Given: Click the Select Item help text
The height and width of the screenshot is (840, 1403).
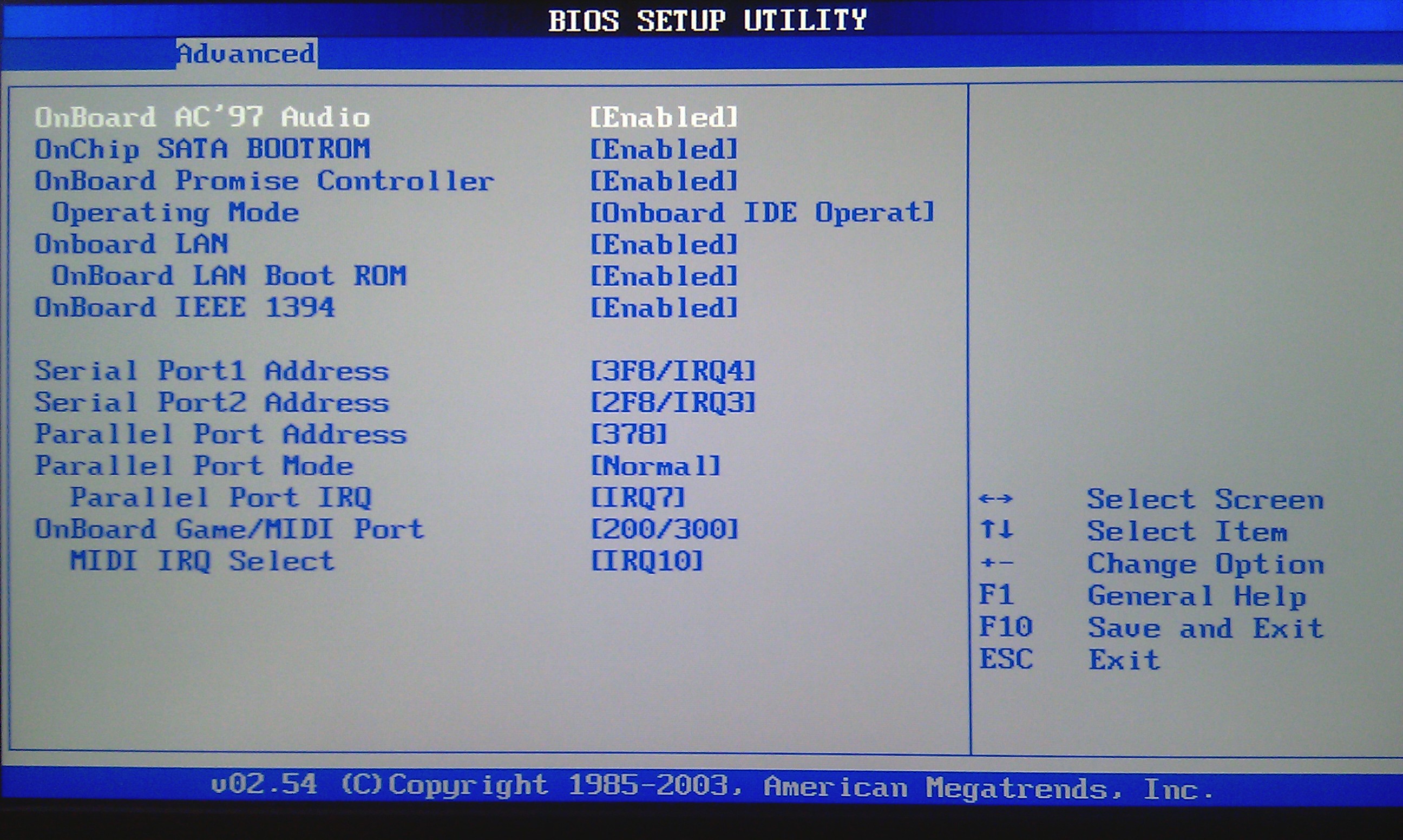Looking at the screenshot, I should [1188, 532].
